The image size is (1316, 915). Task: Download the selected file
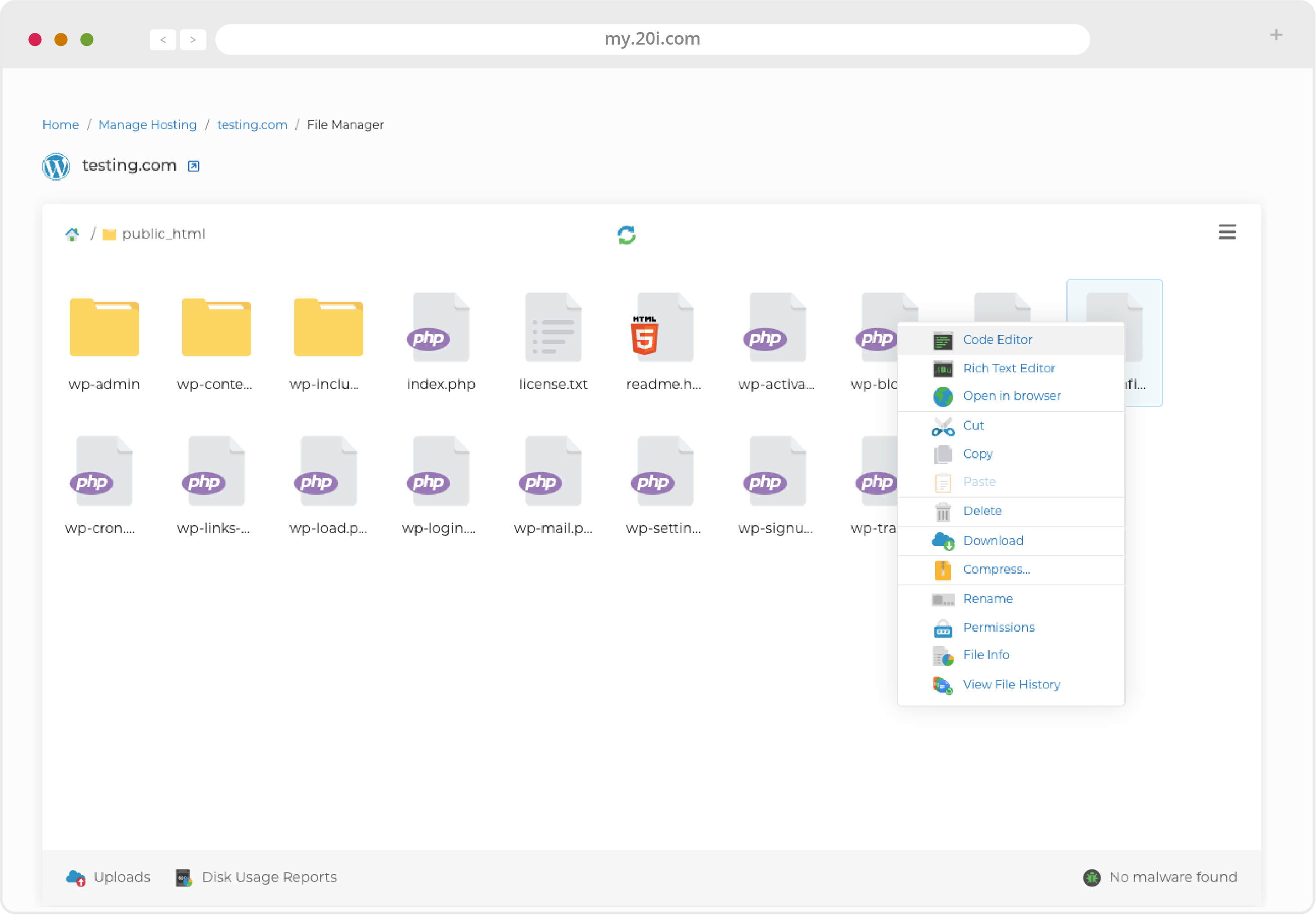(993, 540)
